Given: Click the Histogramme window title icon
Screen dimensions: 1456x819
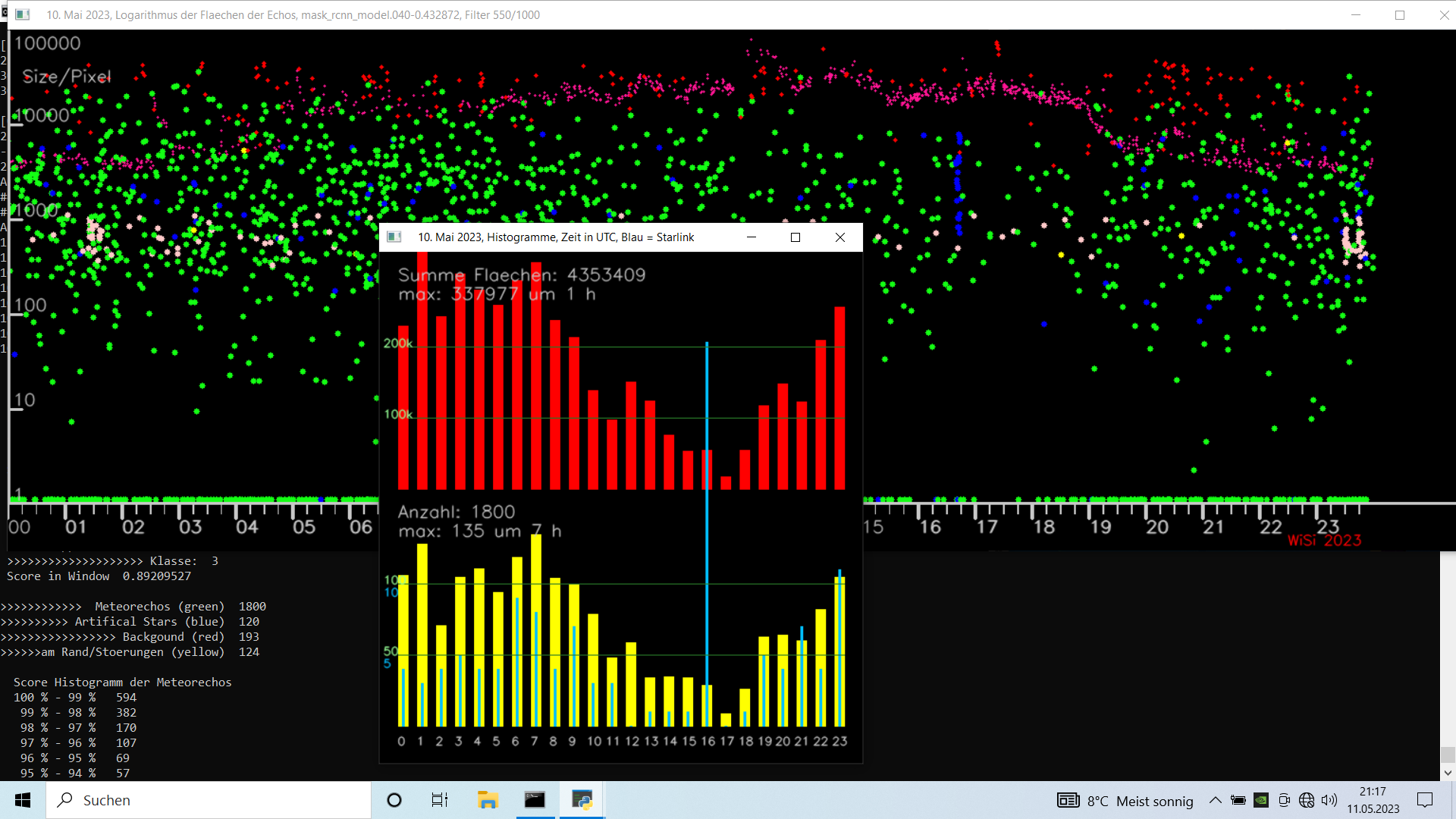Looking at the screenshot, I should coord(394,237).
